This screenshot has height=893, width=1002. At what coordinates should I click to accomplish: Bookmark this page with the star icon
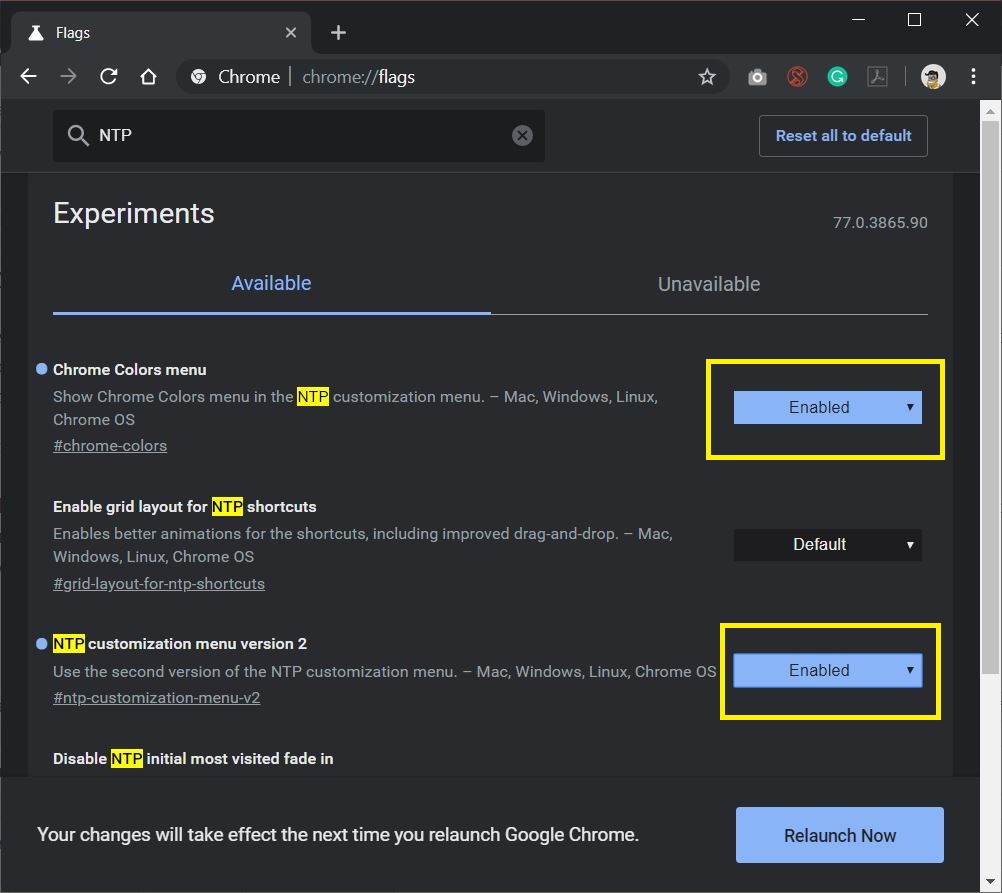[x=707, y=77]
